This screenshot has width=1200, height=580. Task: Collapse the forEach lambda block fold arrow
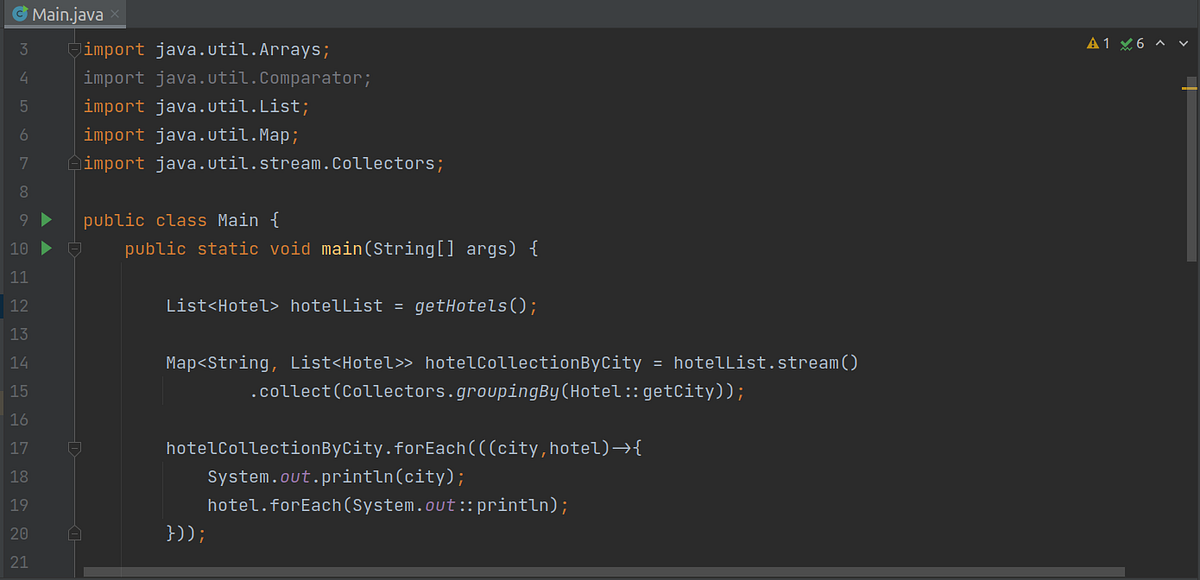coord(74,448)
